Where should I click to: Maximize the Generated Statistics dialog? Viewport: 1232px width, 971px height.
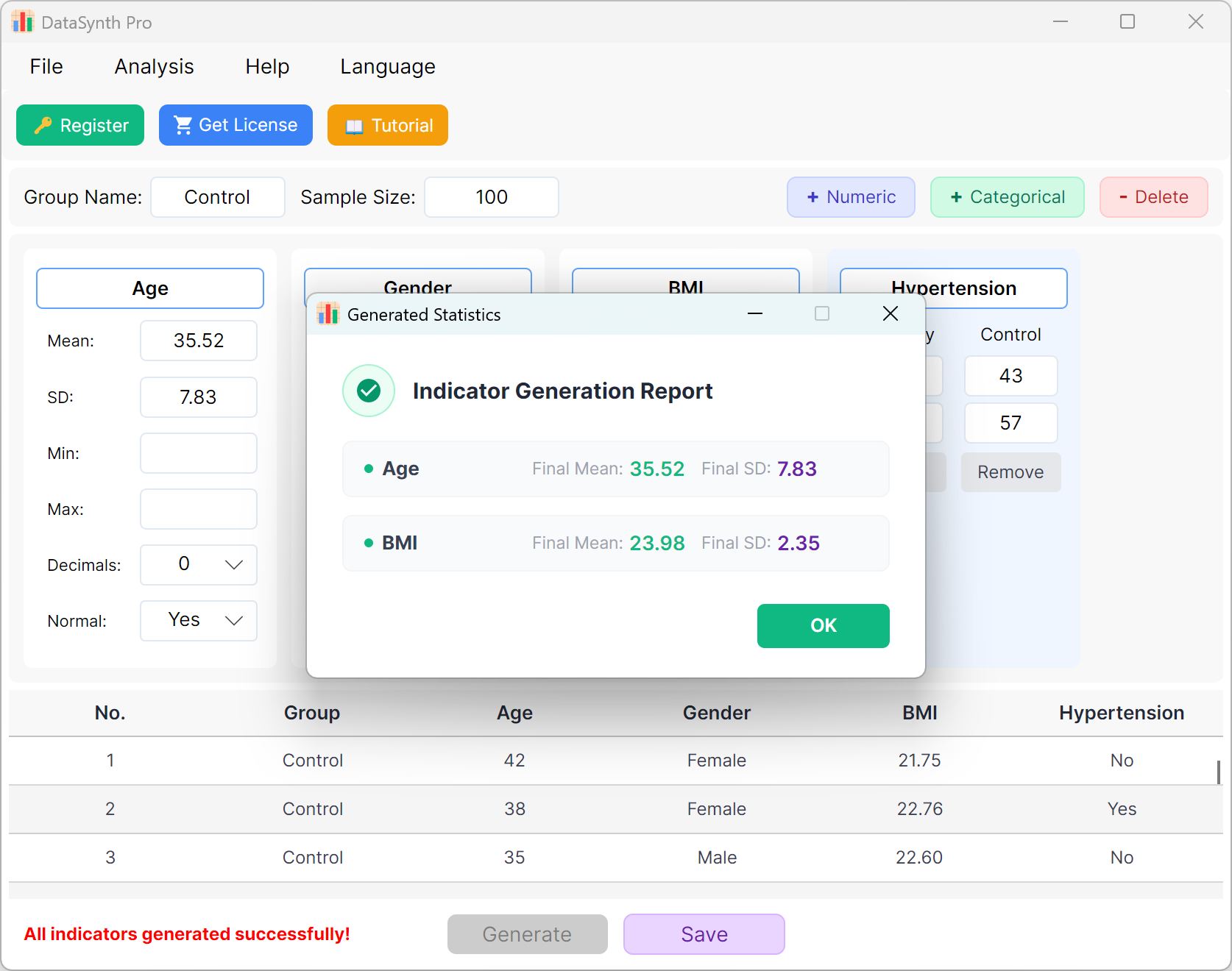pyautogui.click(x=822, y=314)
